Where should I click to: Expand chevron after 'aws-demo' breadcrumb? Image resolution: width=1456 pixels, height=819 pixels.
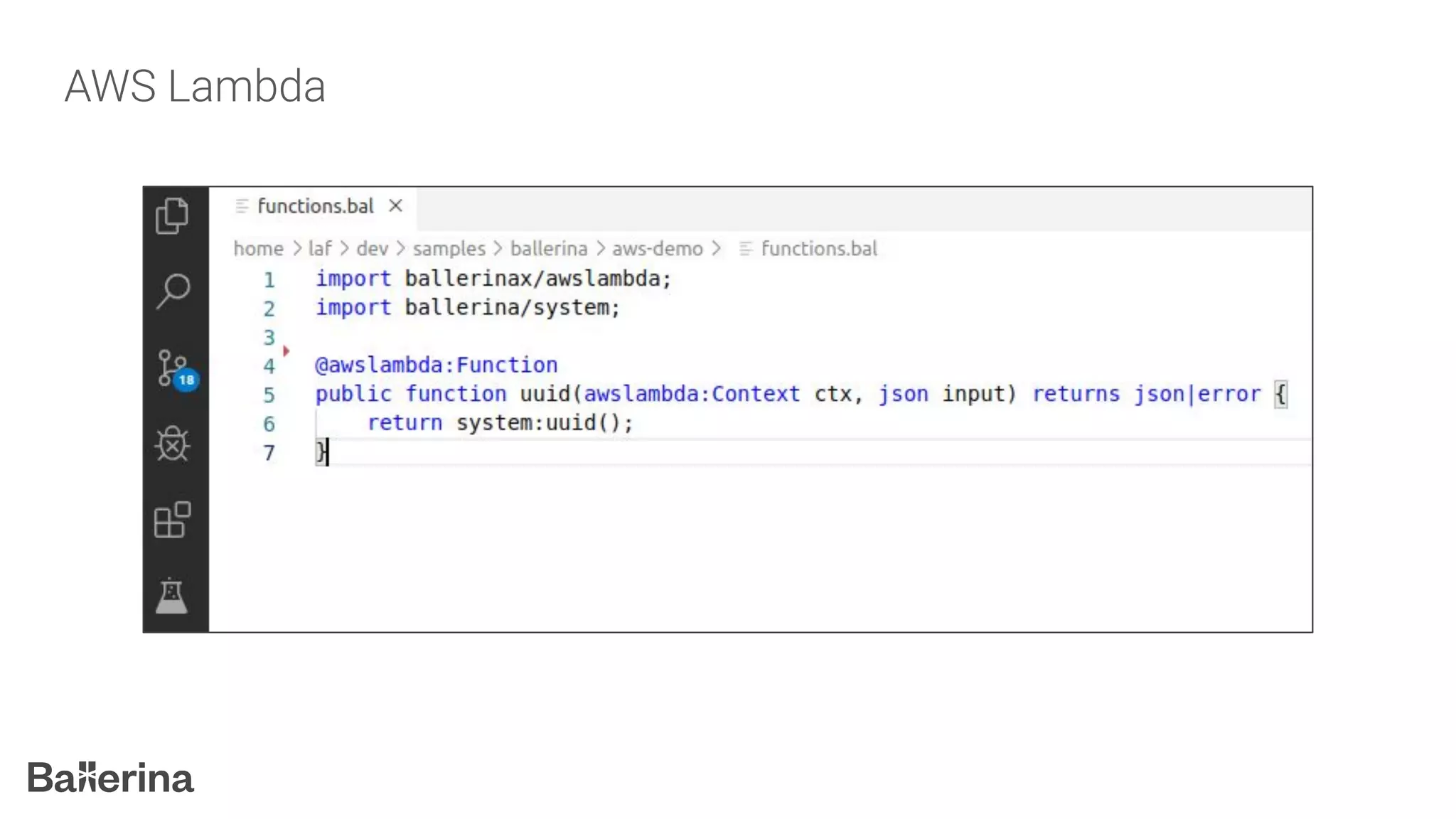(717, 249)
